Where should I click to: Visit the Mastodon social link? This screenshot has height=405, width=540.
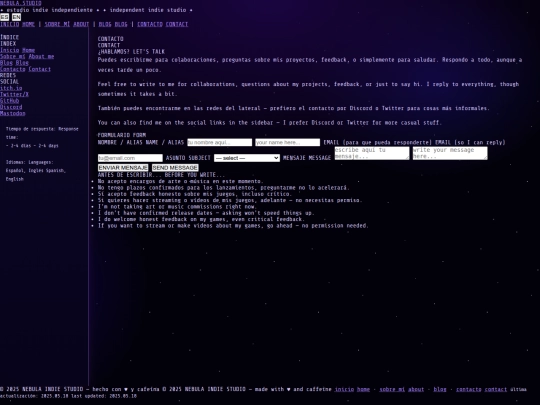[x=13, y=113]
